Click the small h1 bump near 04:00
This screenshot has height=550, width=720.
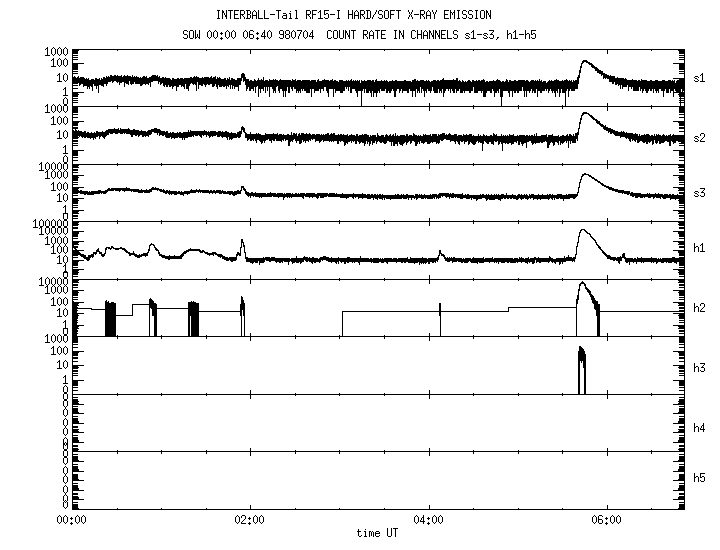[x=441, y=254]
